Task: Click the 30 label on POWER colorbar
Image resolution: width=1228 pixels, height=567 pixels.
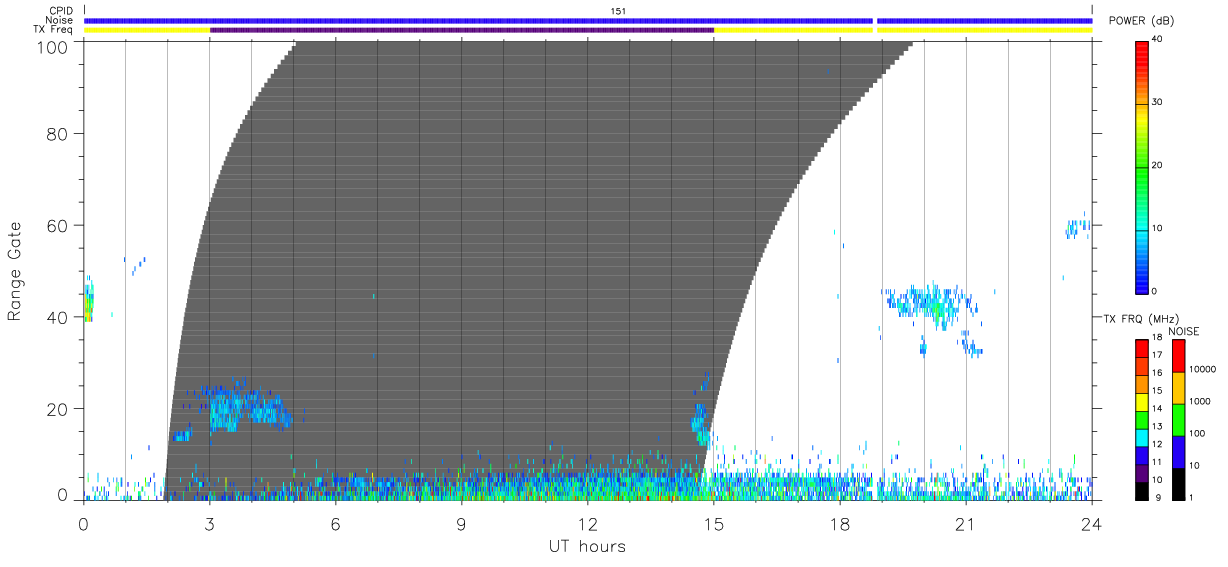Action: (1155, 102)
